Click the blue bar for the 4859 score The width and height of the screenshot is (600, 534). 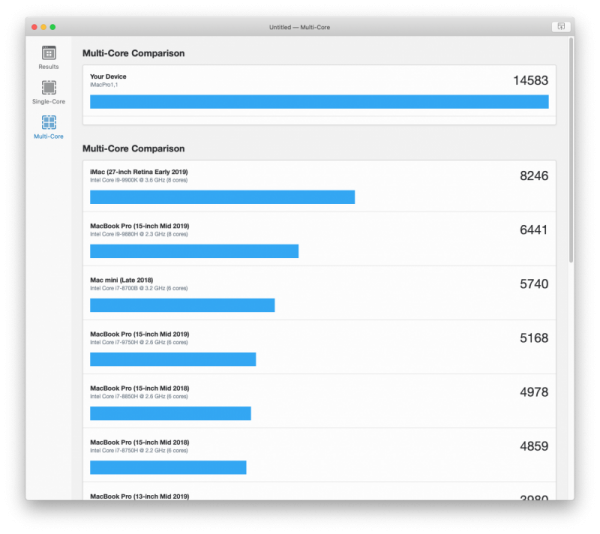168,467
